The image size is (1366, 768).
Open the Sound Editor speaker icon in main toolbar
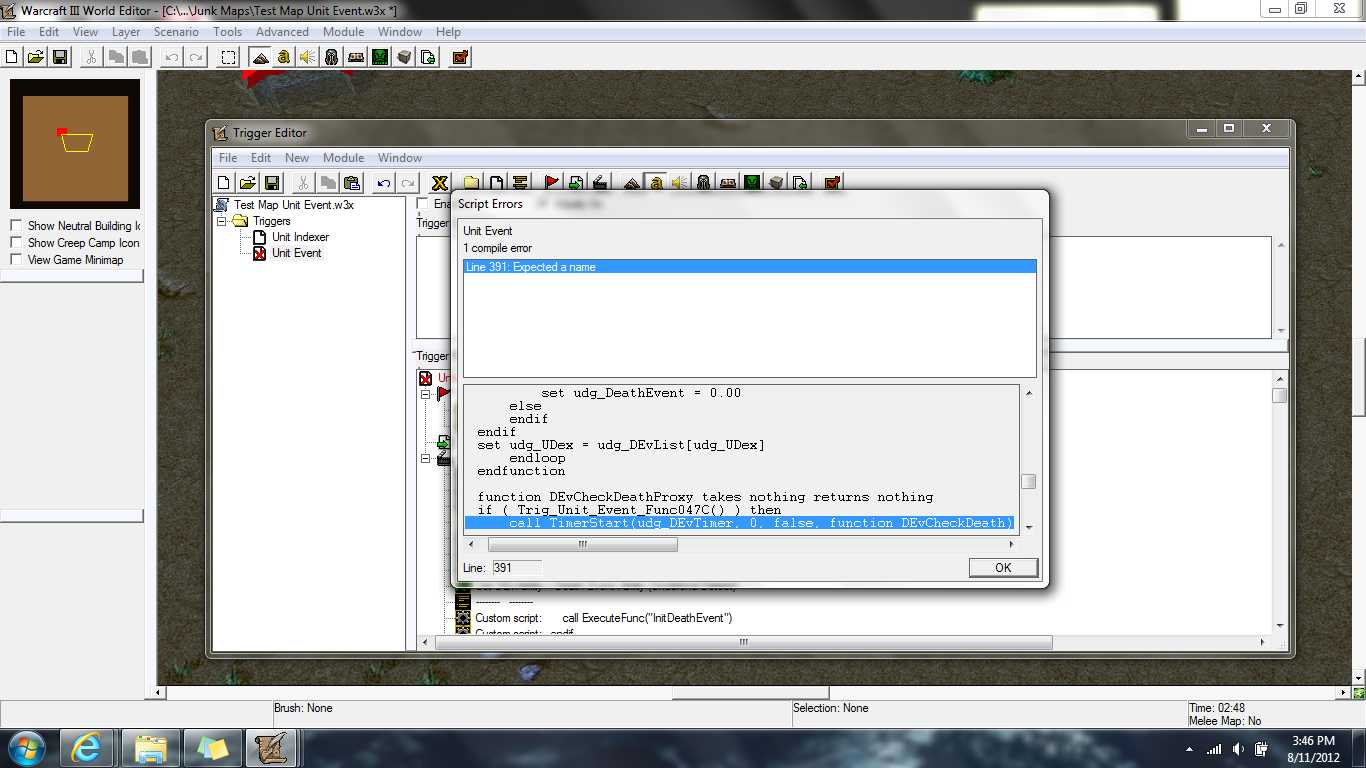coord(308,57)
